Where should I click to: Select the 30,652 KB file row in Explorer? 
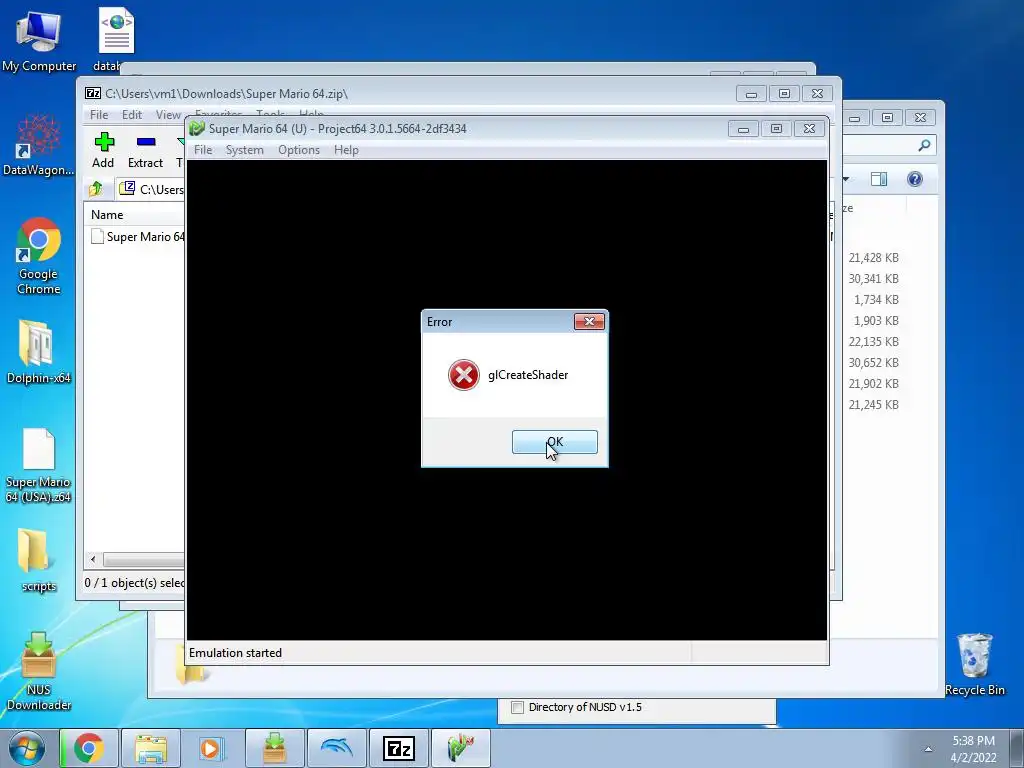(873, 362)
